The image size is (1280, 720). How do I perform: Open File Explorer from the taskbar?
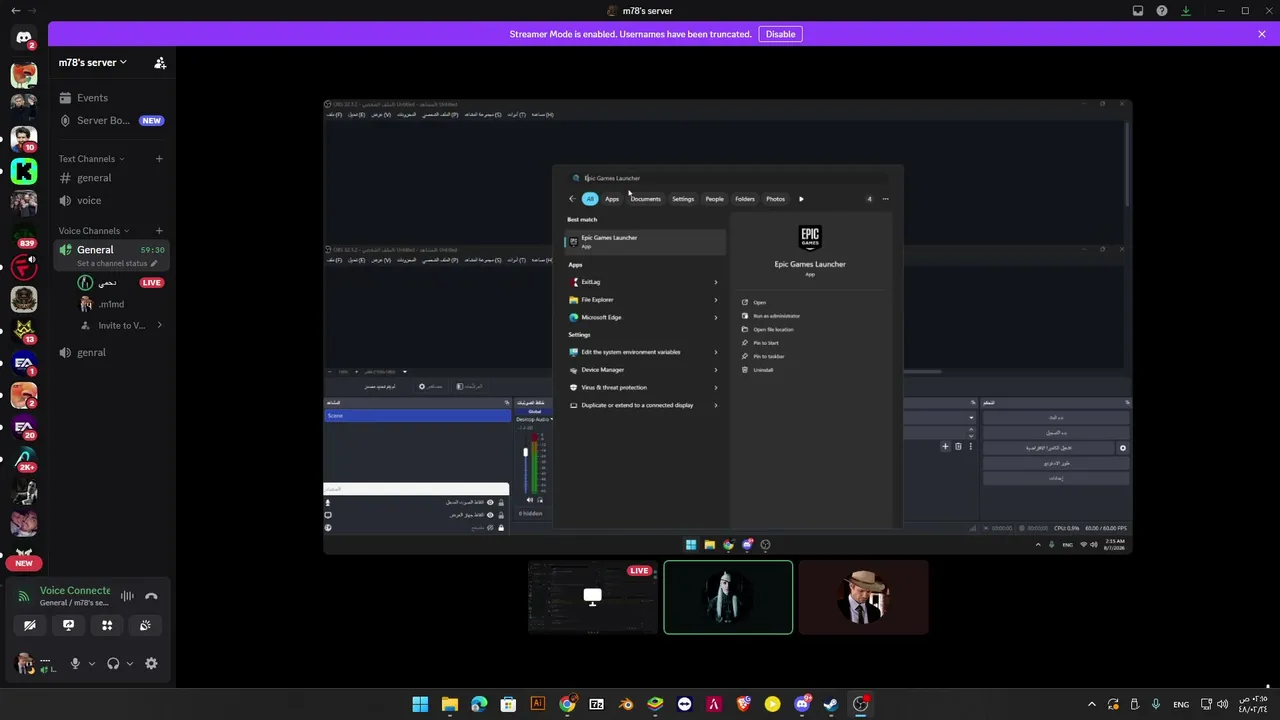[450, 704]
